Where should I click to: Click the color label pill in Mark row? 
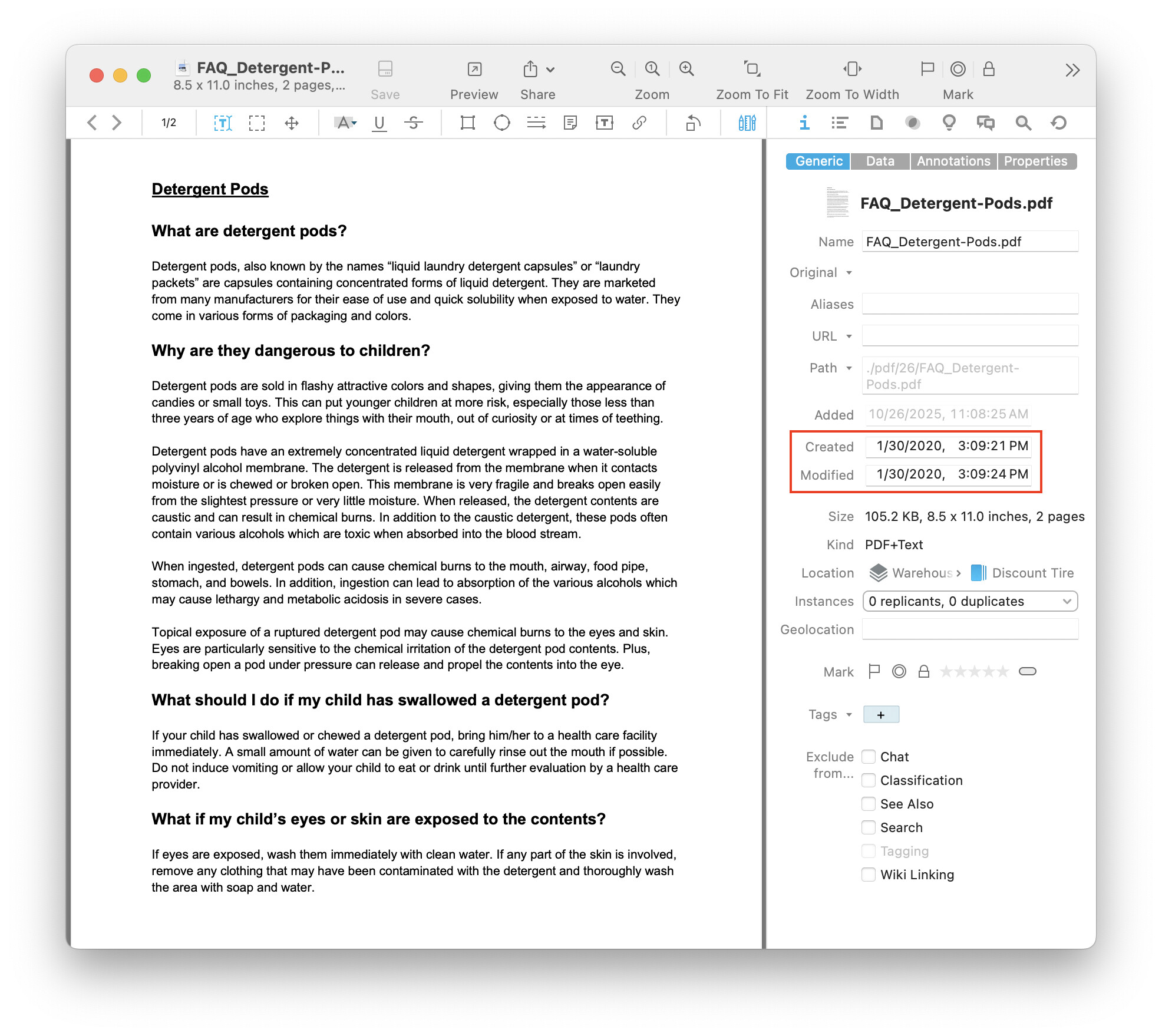click(1027, 671)
